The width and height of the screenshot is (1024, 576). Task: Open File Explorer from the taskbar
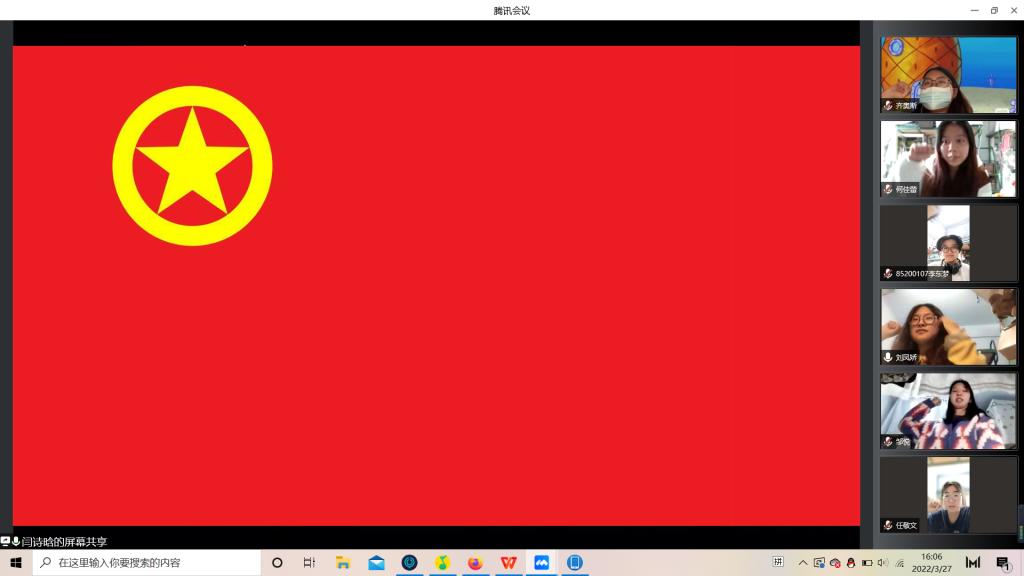point(343,563)
